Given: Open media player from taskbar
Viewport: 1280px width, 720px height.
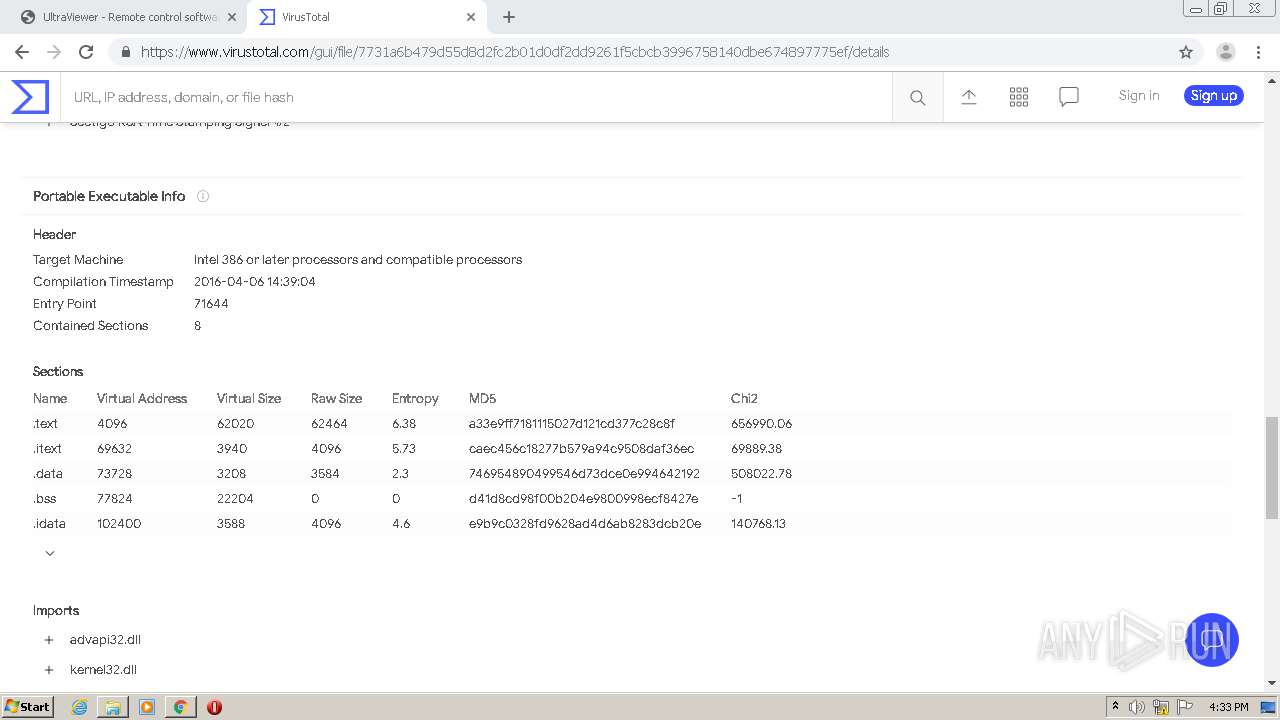Looking at the screenshot, I should 147,707.
